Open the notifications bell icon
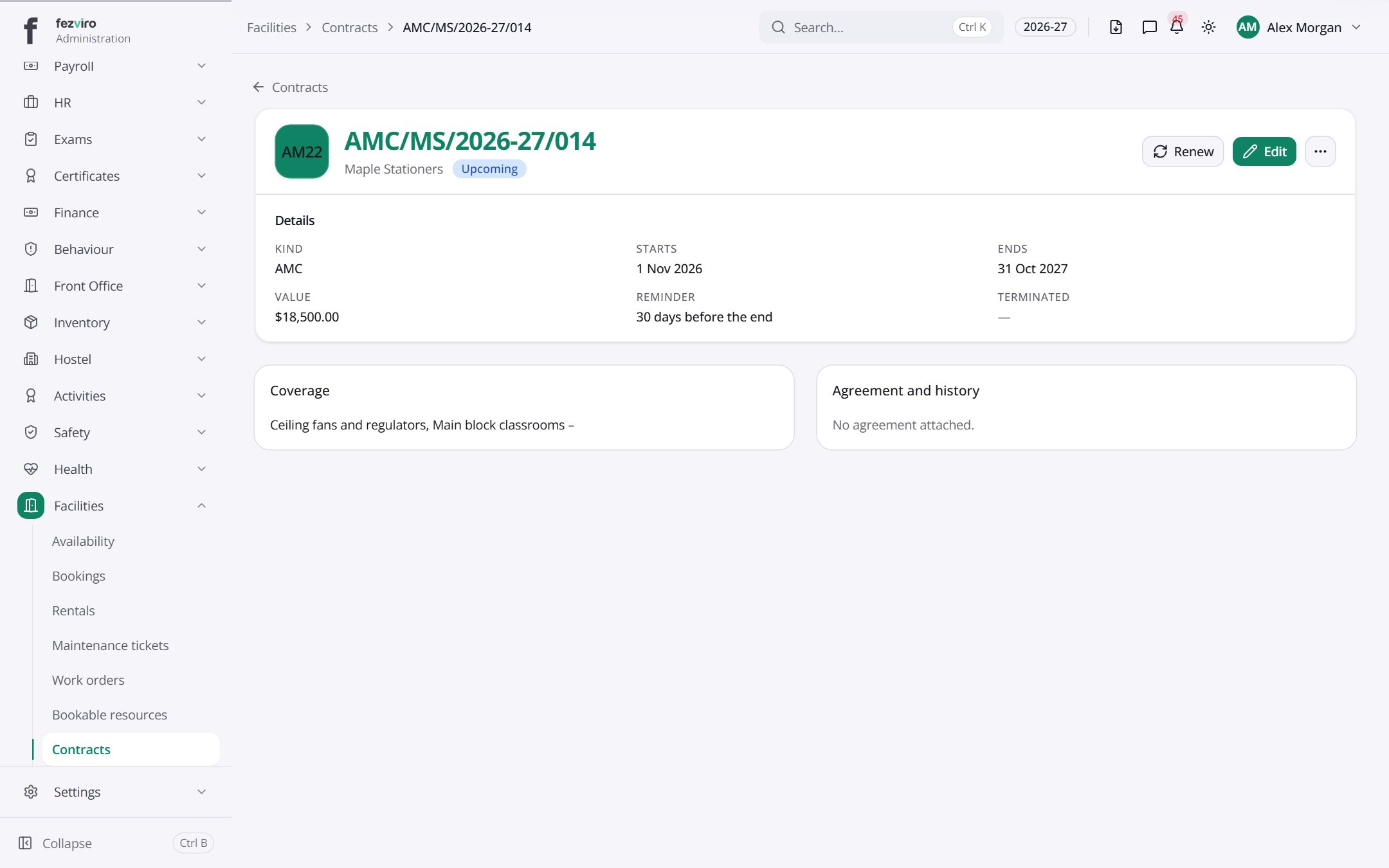The width and height of the screenshot is (1389, 868). pyautogui.click(x=1177, y=27)
